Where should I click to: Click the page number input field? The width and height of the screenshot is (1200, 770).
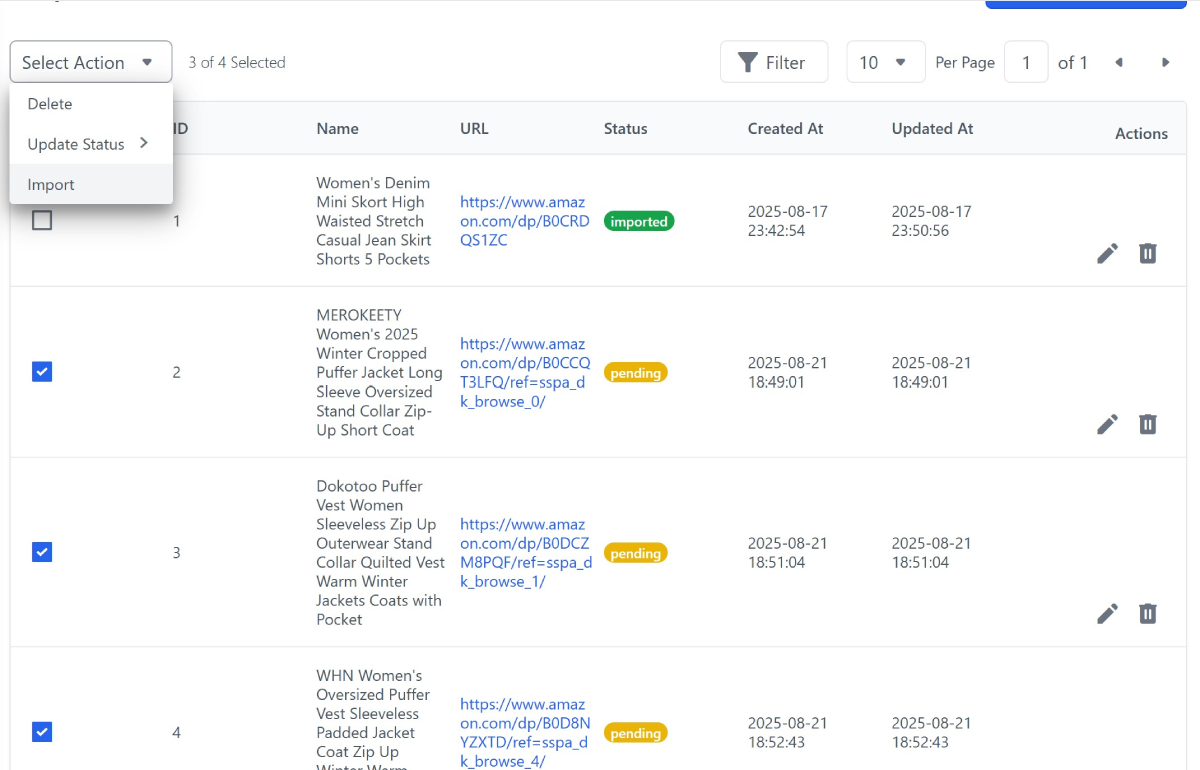tap(1026, 62)
